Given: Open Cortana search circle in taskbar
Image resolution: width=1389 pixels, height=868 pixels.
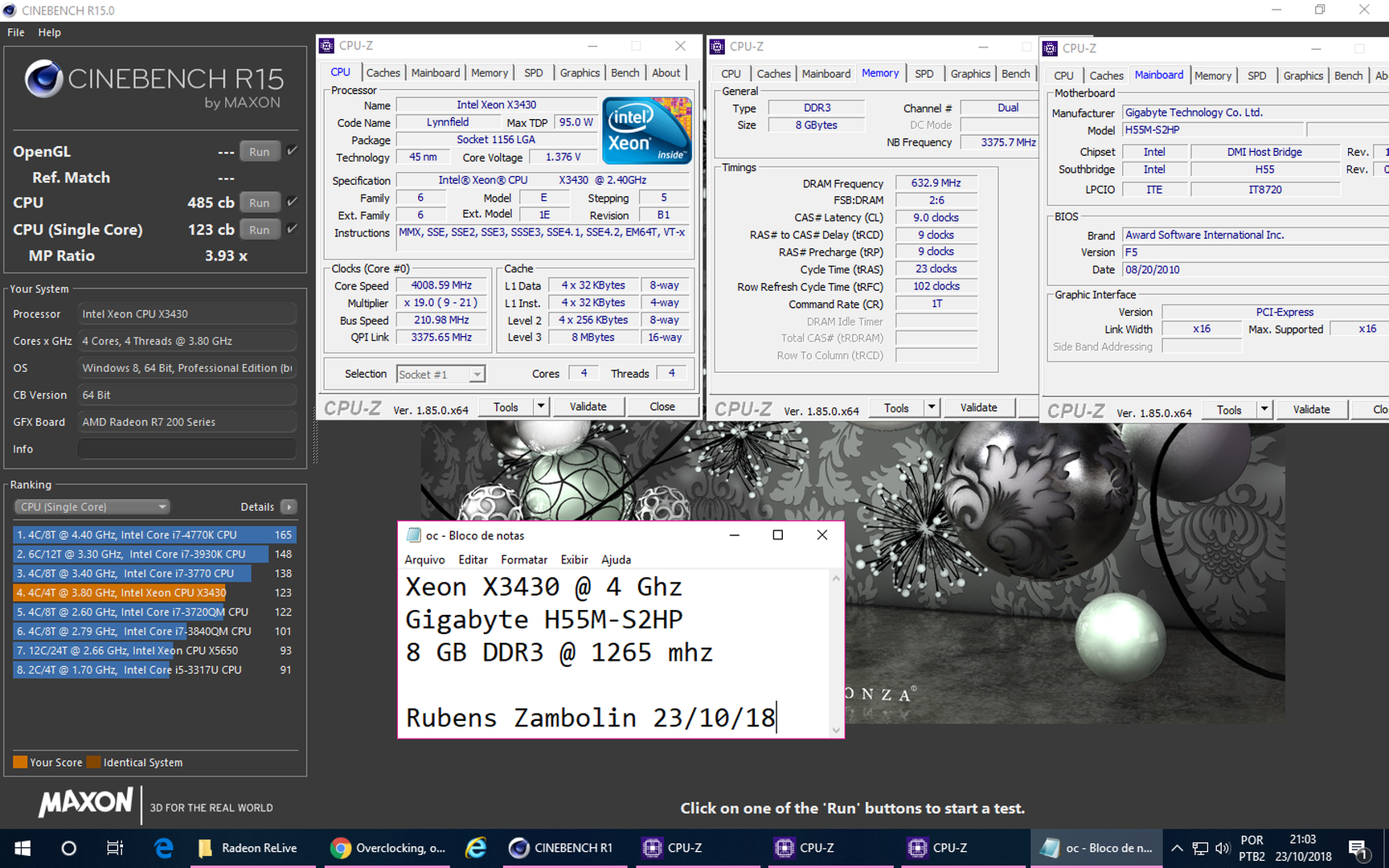Looking at the screenshot, I should point(69,848).
